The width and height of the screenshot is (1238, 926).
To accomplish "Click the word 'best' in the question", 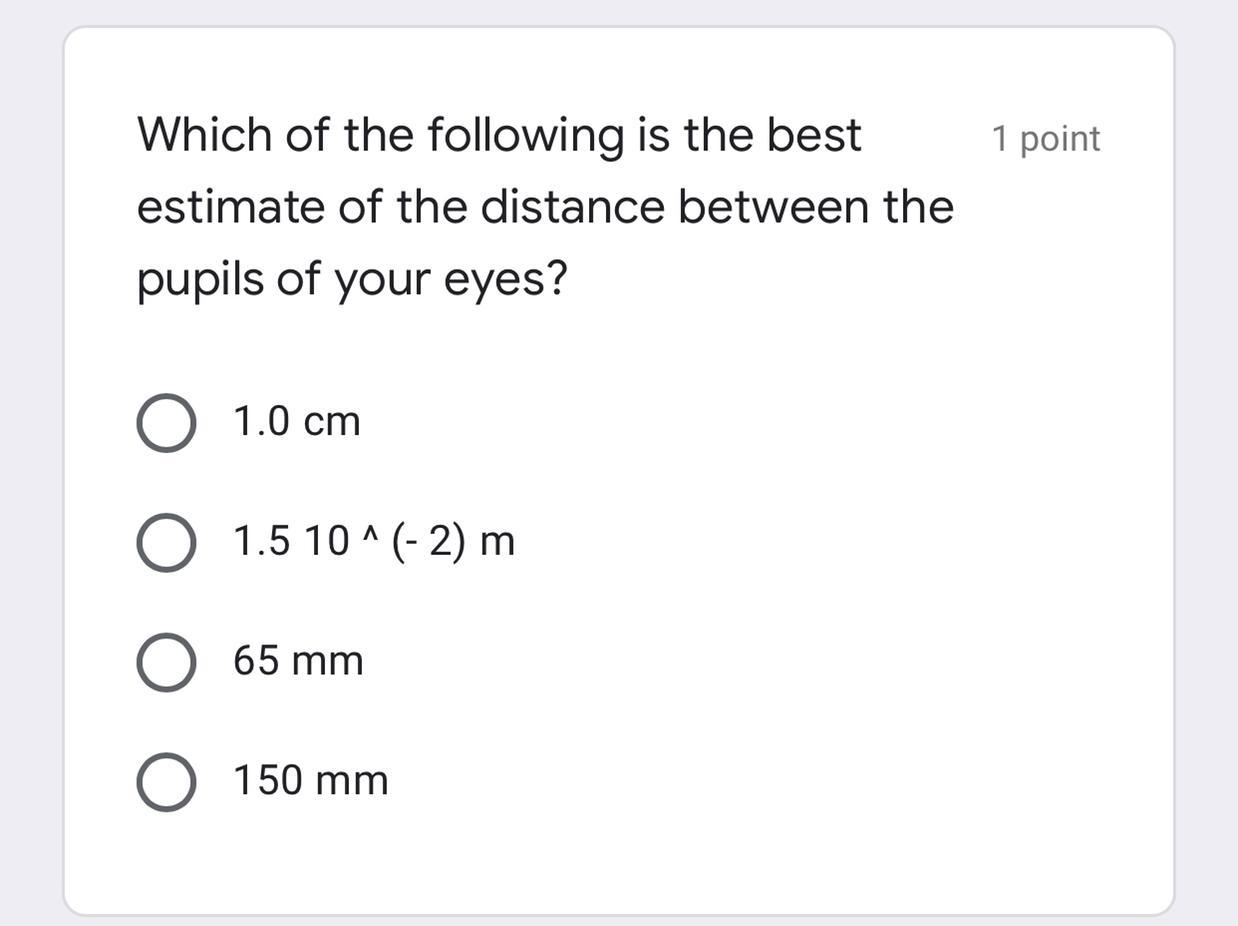I will (814, 135).
